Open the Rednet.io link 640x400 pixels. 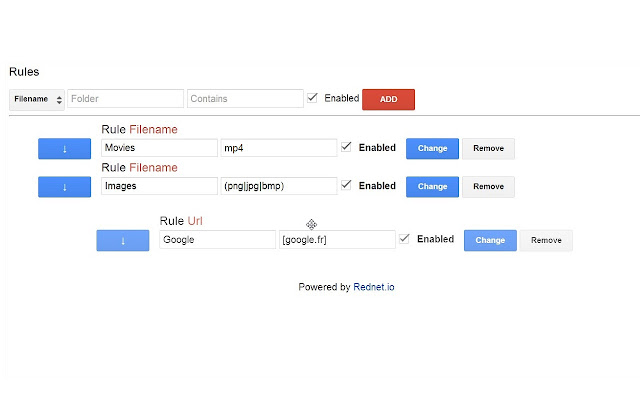click(374, 287)
